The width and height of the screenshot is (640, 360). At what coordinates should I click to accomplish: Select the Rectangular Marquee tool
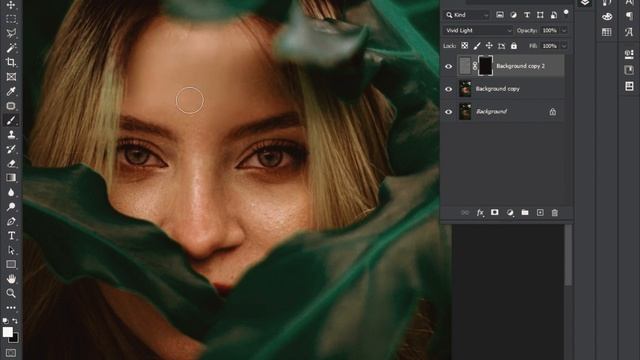[11, 19]
